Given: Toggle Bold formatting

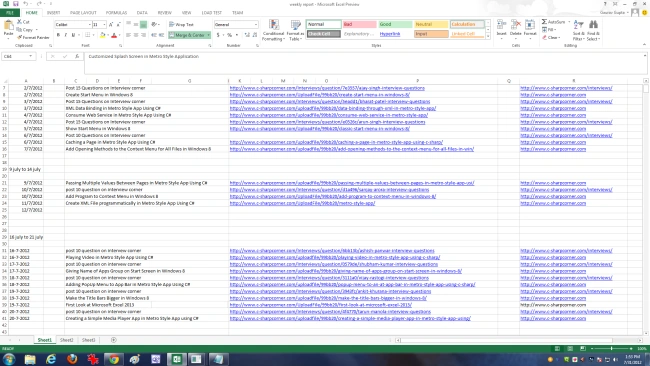Looking at the screenshot, I should pyautogui.click(x=58, y=35).
